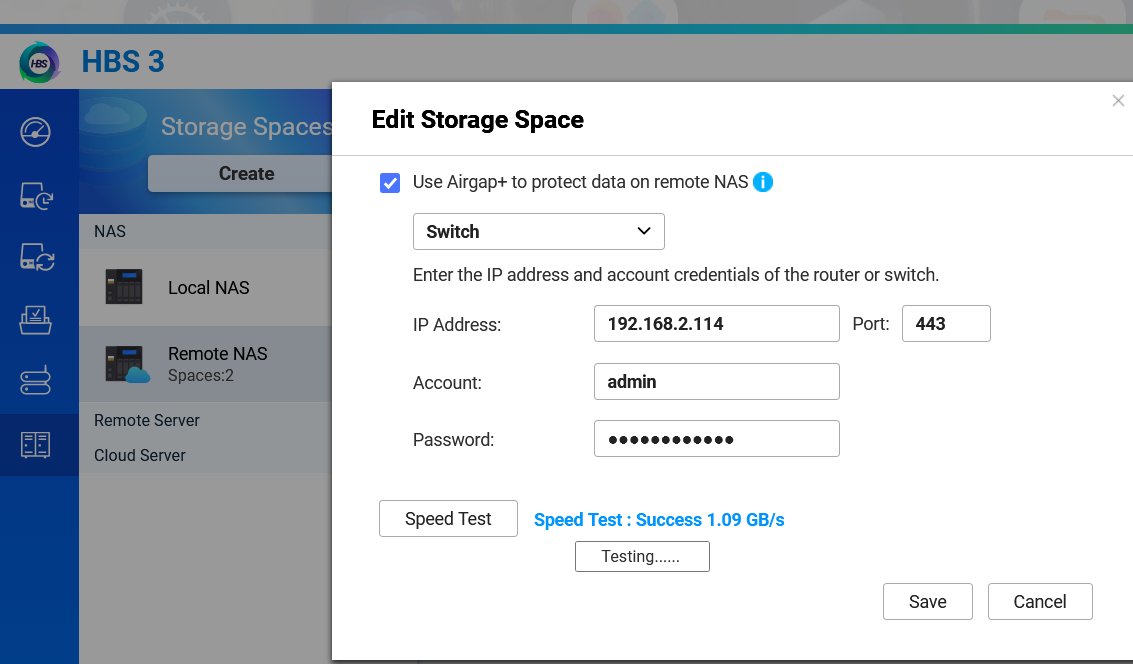Click into the IP Address field

click(x=716, y=324)
